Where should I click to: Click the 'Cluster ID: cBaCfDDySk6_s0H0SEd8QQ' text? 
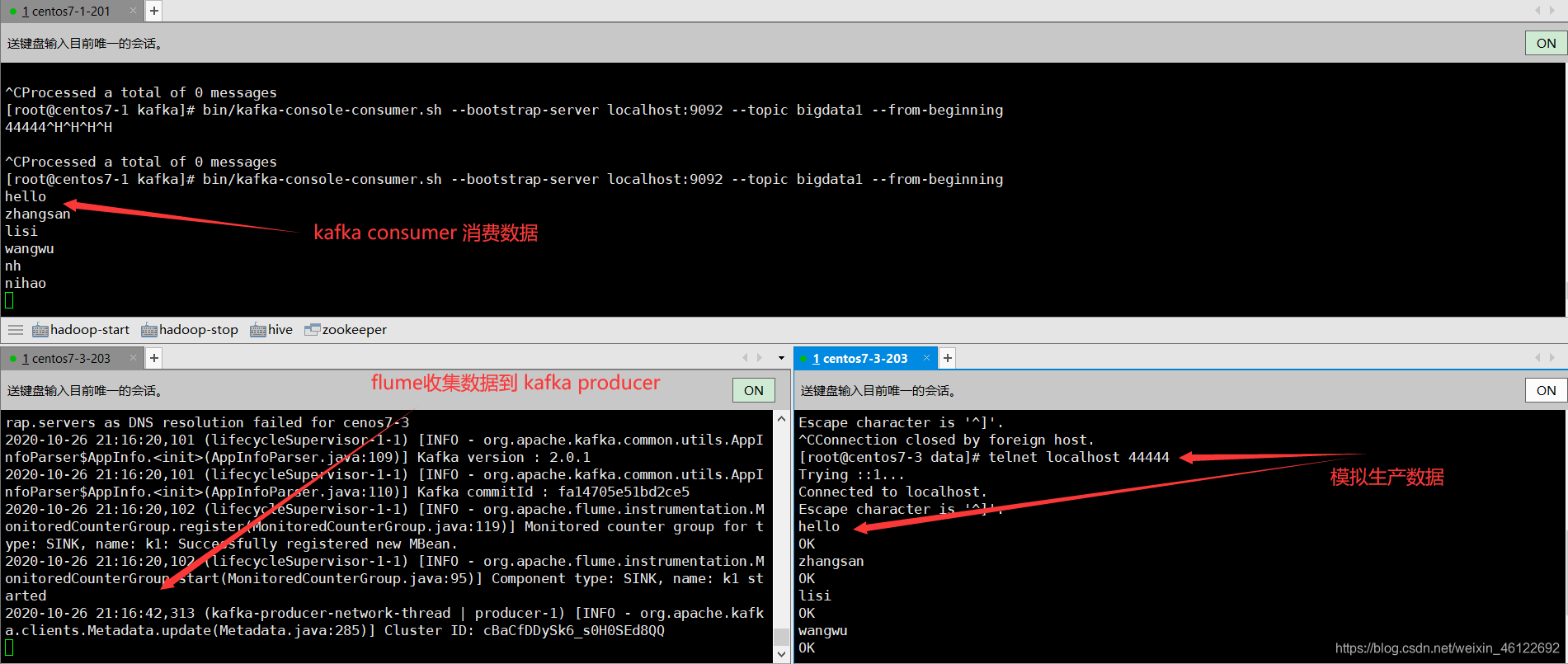click(x=524, y=631)
